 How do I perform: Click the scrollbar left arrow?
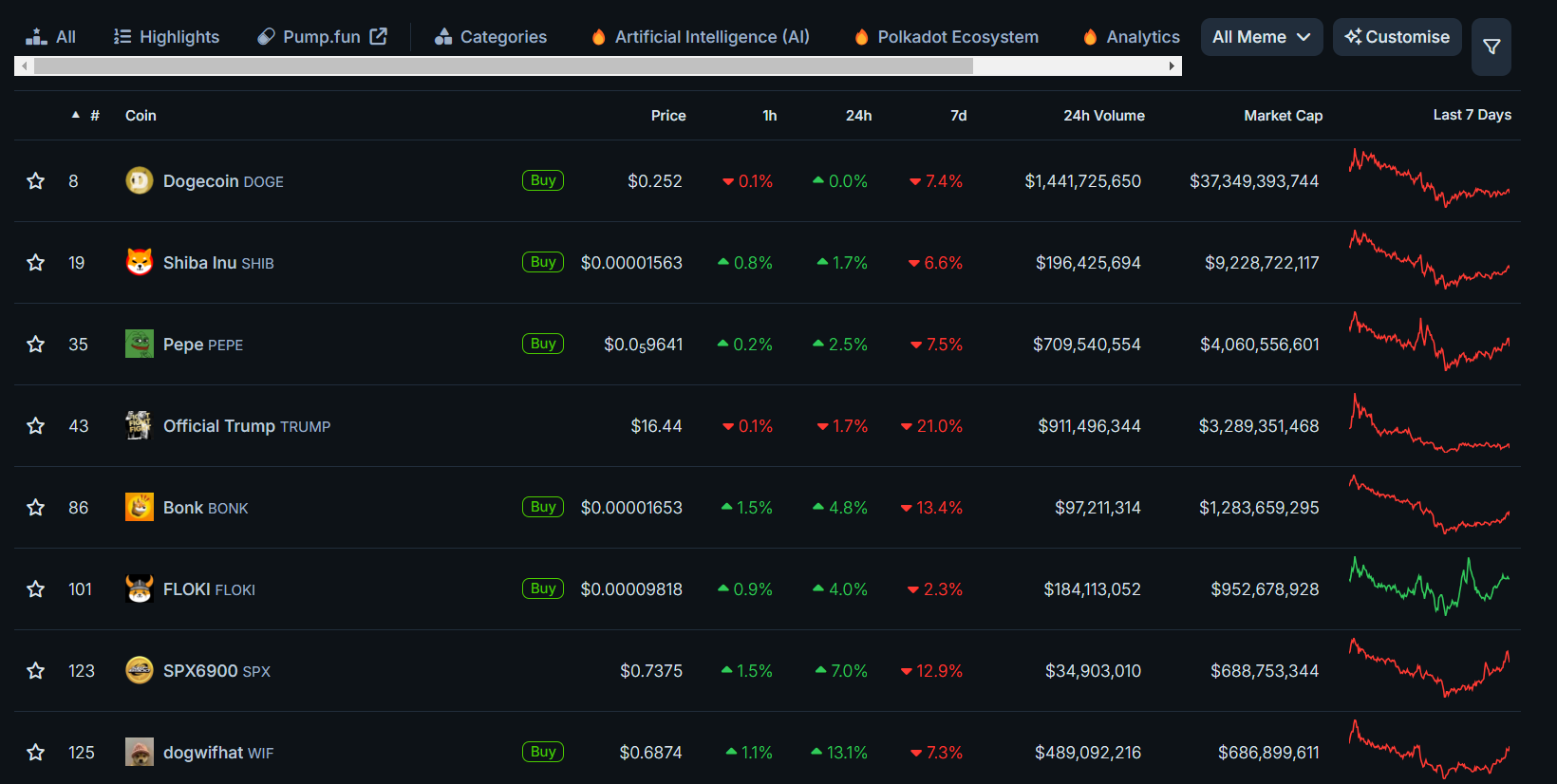(25, 65)
